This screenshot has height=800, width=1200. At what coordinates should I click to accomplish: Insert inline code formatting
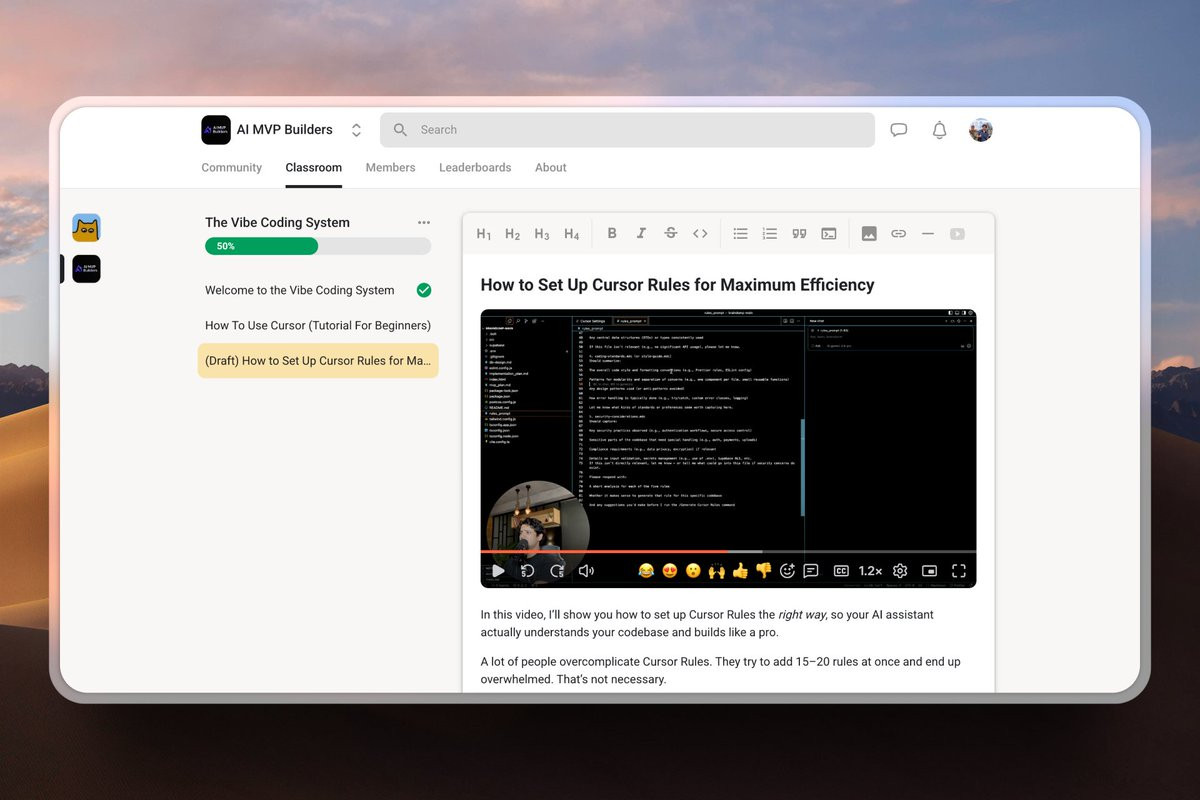tap(700, 233)
